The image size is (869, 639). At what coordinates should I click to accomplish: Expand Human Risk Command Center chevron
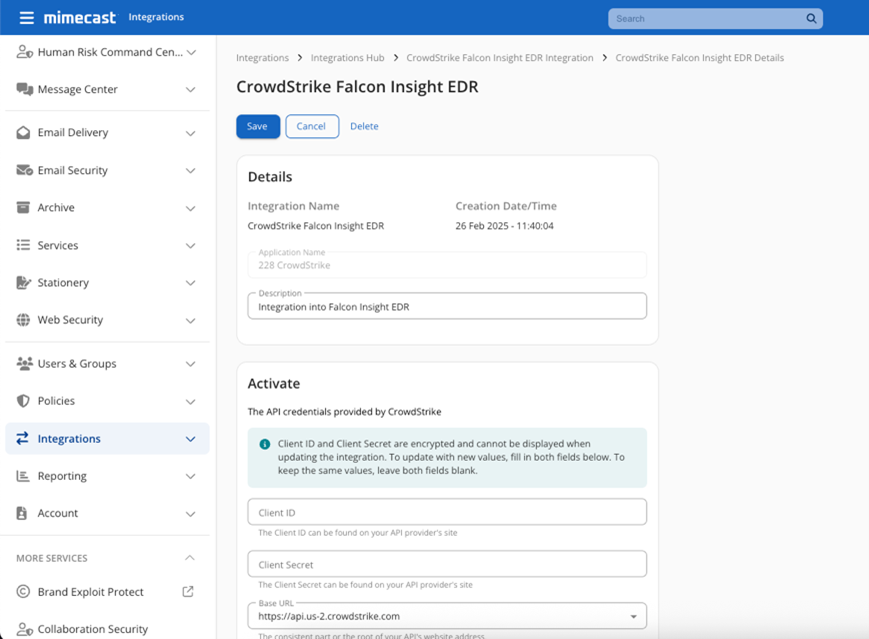point(191,52)
